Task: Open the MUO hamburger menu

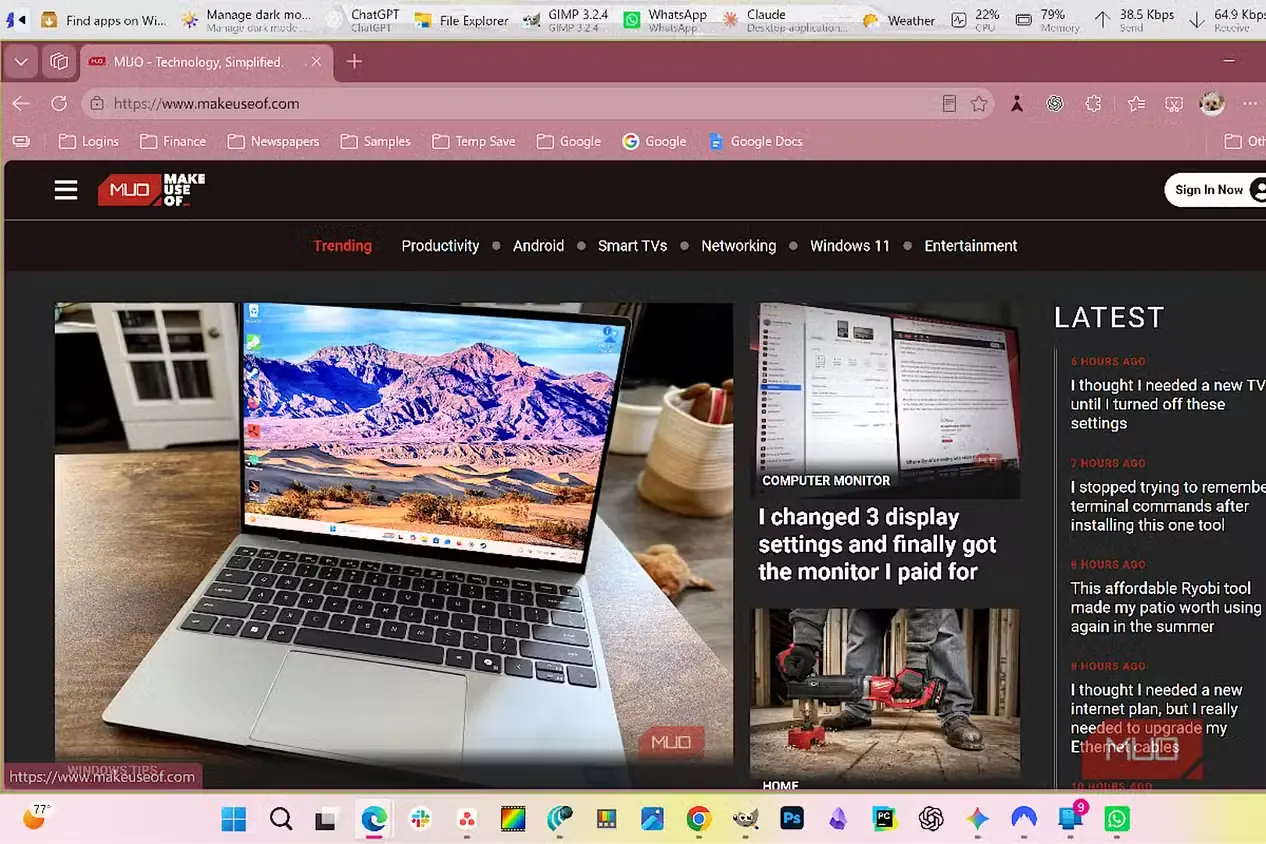Action: click(x=66, y=190)
